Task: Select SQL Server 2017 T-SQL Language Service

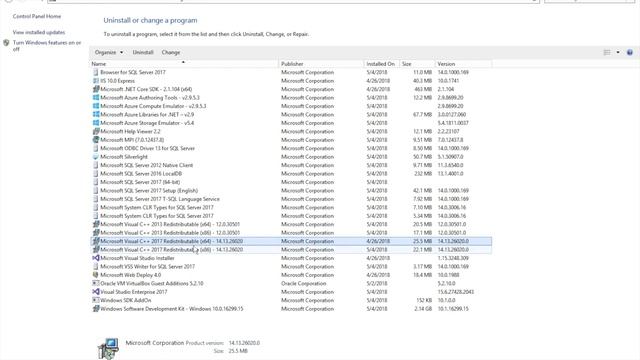Action: (291, 199)
